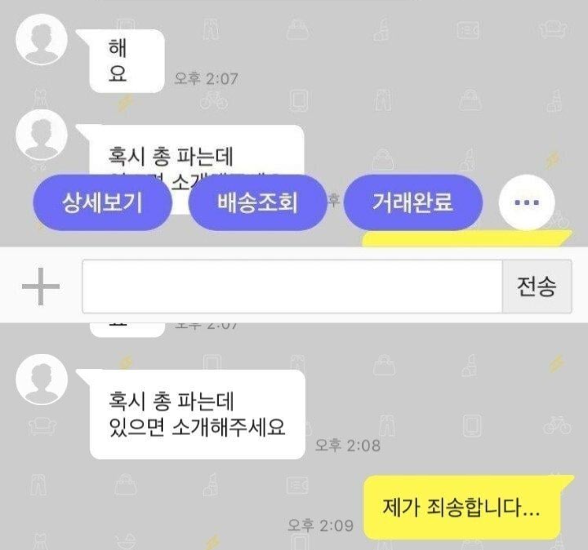Tap the gray chat background beside 제가 죄송합니다
Viewport: 588px width, 550px height.
pos(150,506)
